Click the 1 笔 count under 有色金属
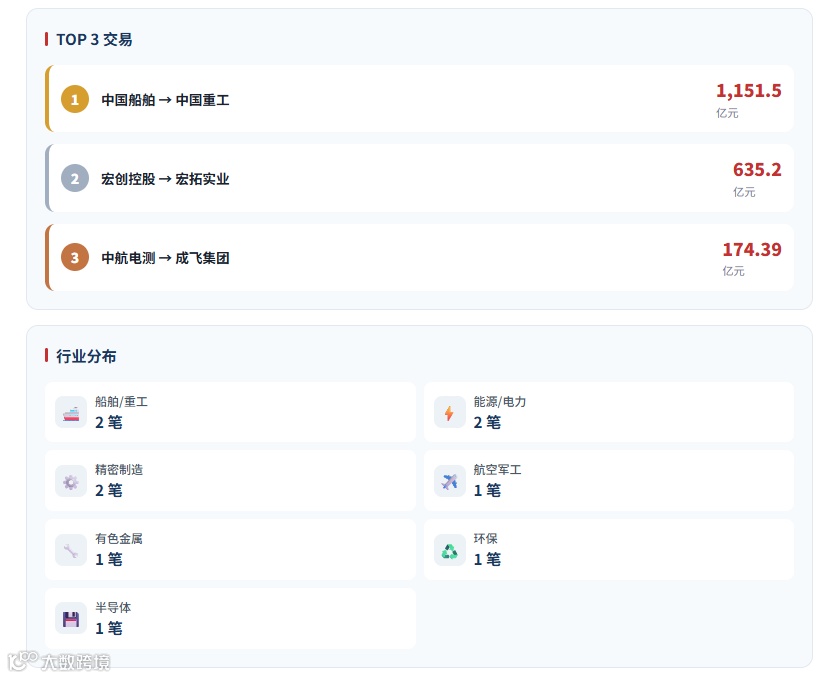Viewport: 840px width, 678px height. [109, 560]
